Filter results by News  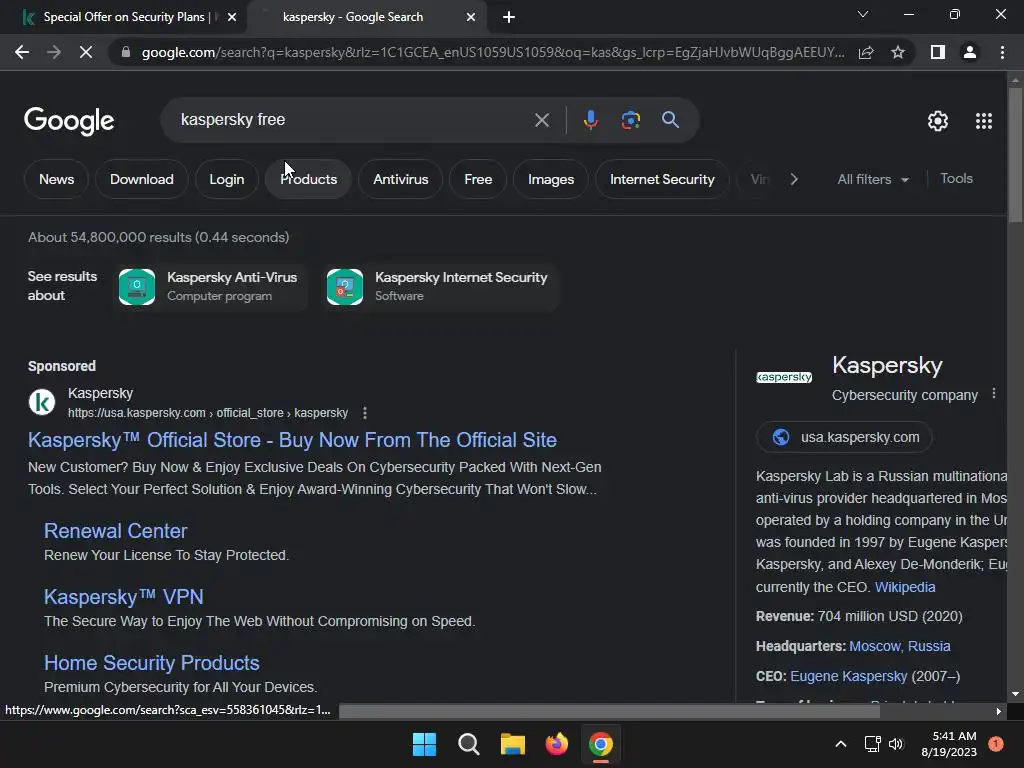56,179
